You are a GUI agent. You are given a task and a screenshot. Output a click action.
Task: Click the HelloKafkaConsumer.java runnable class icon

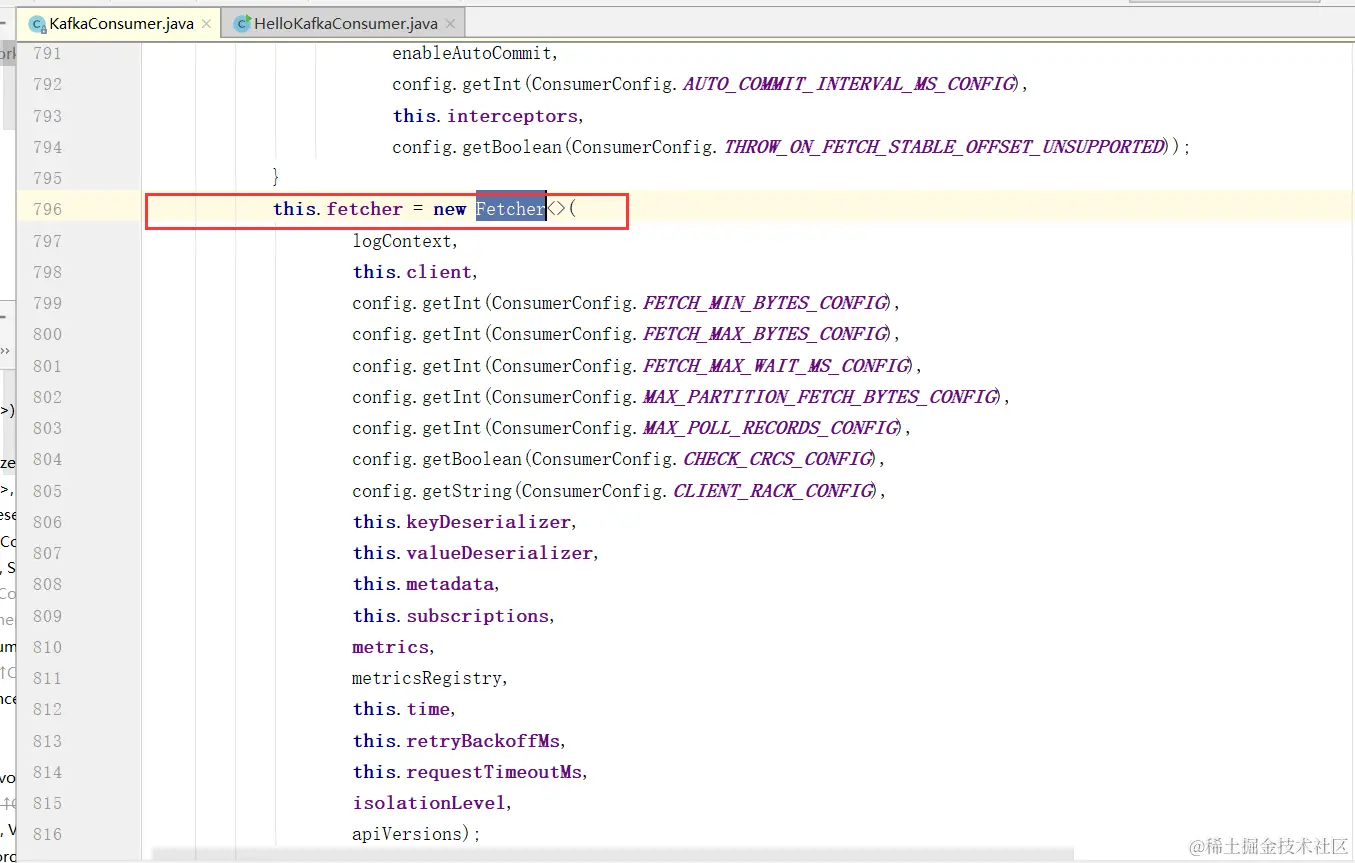point(241,23)
